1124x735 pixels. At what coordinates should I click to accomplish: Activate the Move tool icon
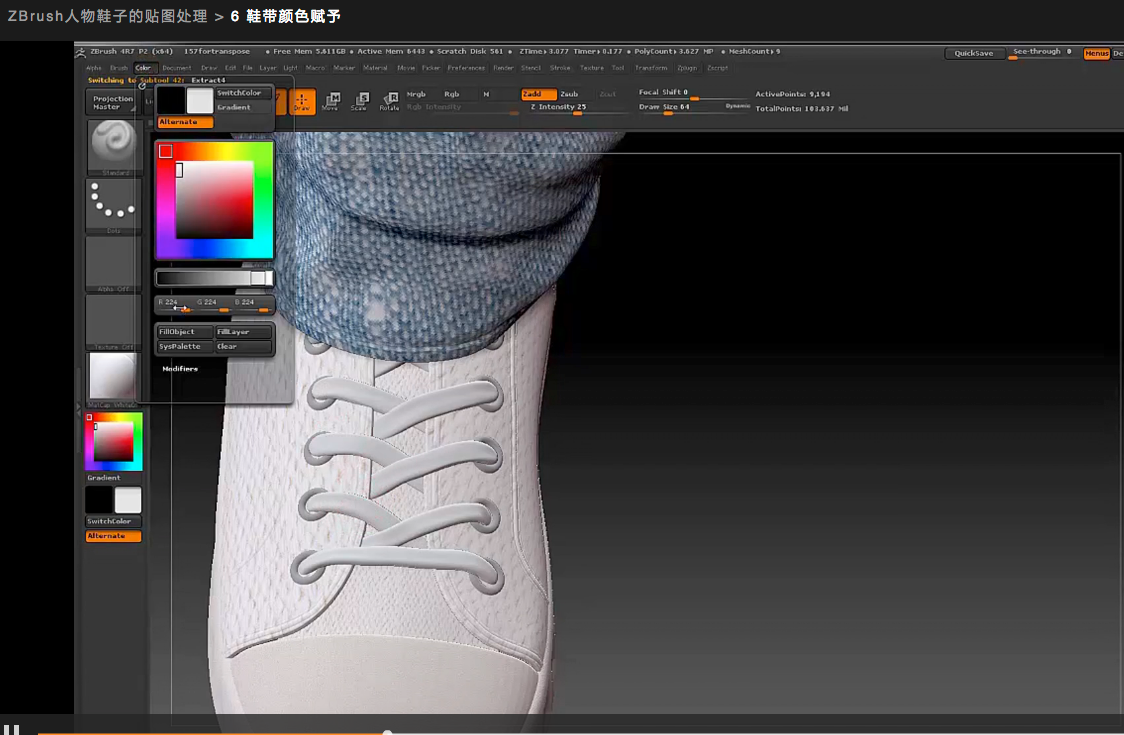[x=331, y=102]
